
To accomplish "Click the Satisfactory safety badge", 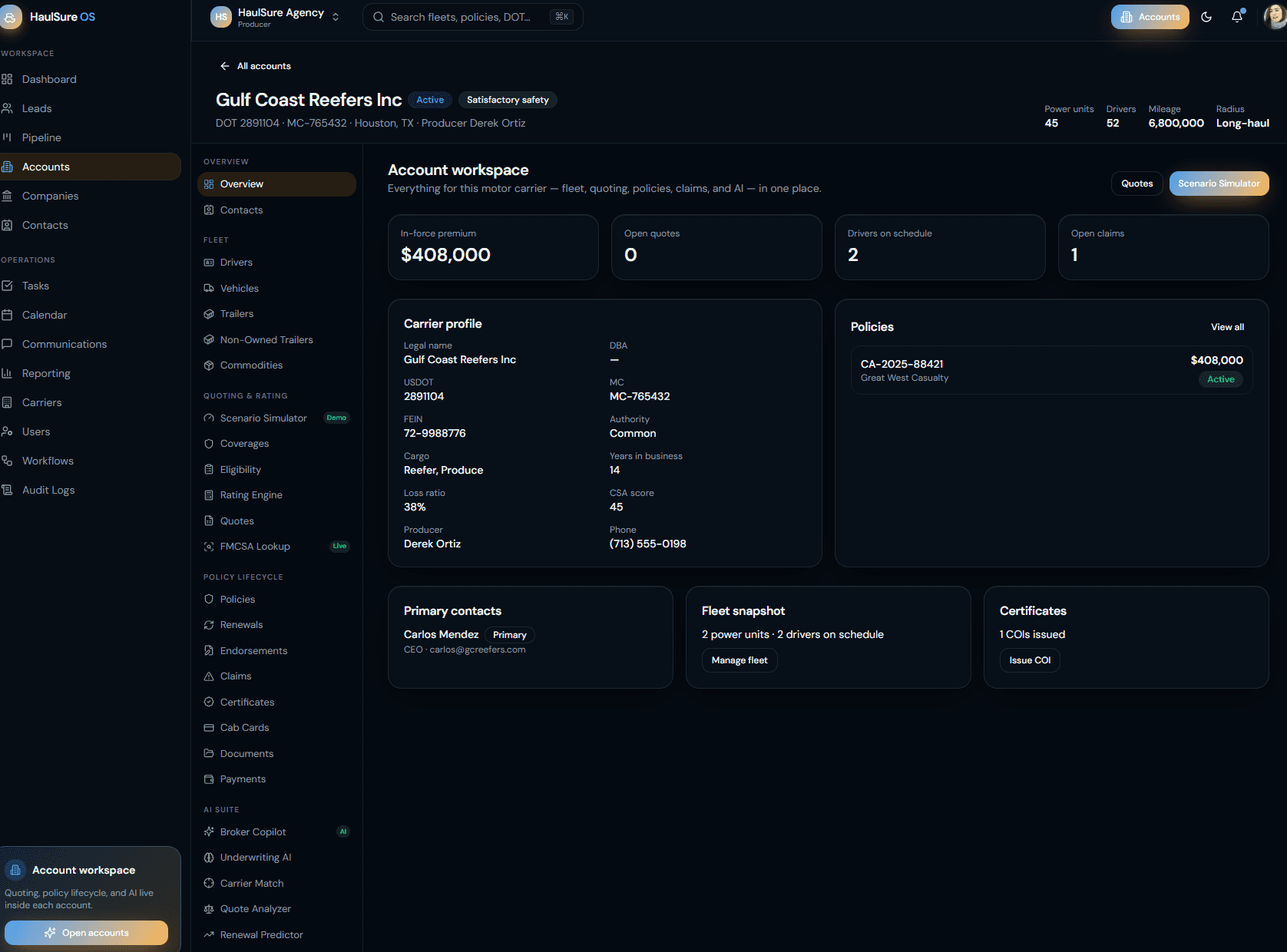I will point(508,100).
